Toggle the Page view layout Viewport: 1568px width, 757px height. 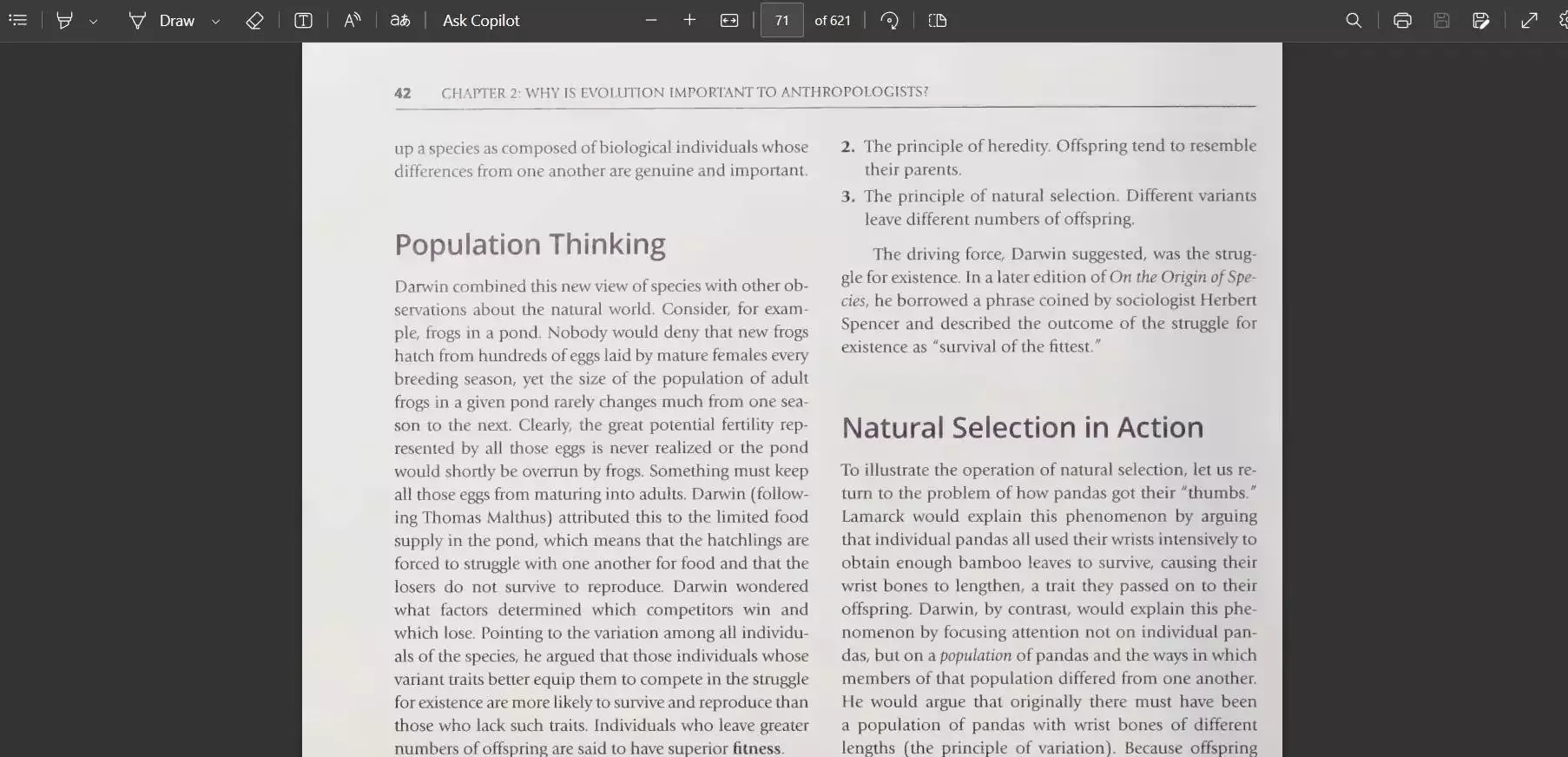click(x=938, y=20)
